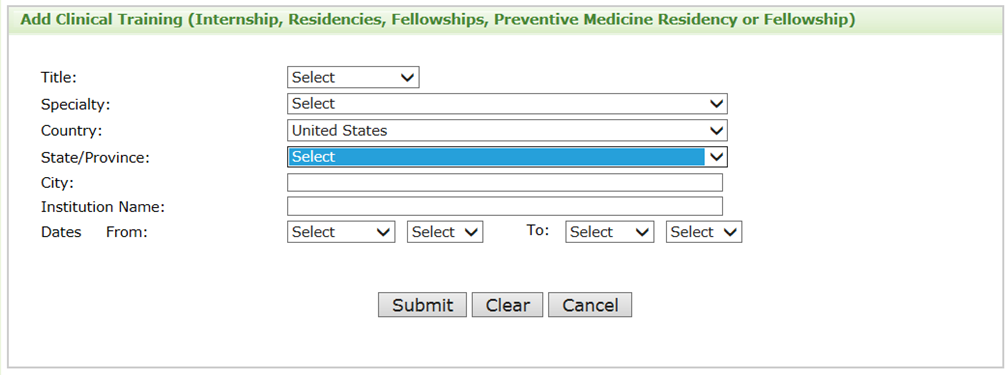Open the first To date dropdown
Screen dimensions: 1008x375
tap(609, 232)
